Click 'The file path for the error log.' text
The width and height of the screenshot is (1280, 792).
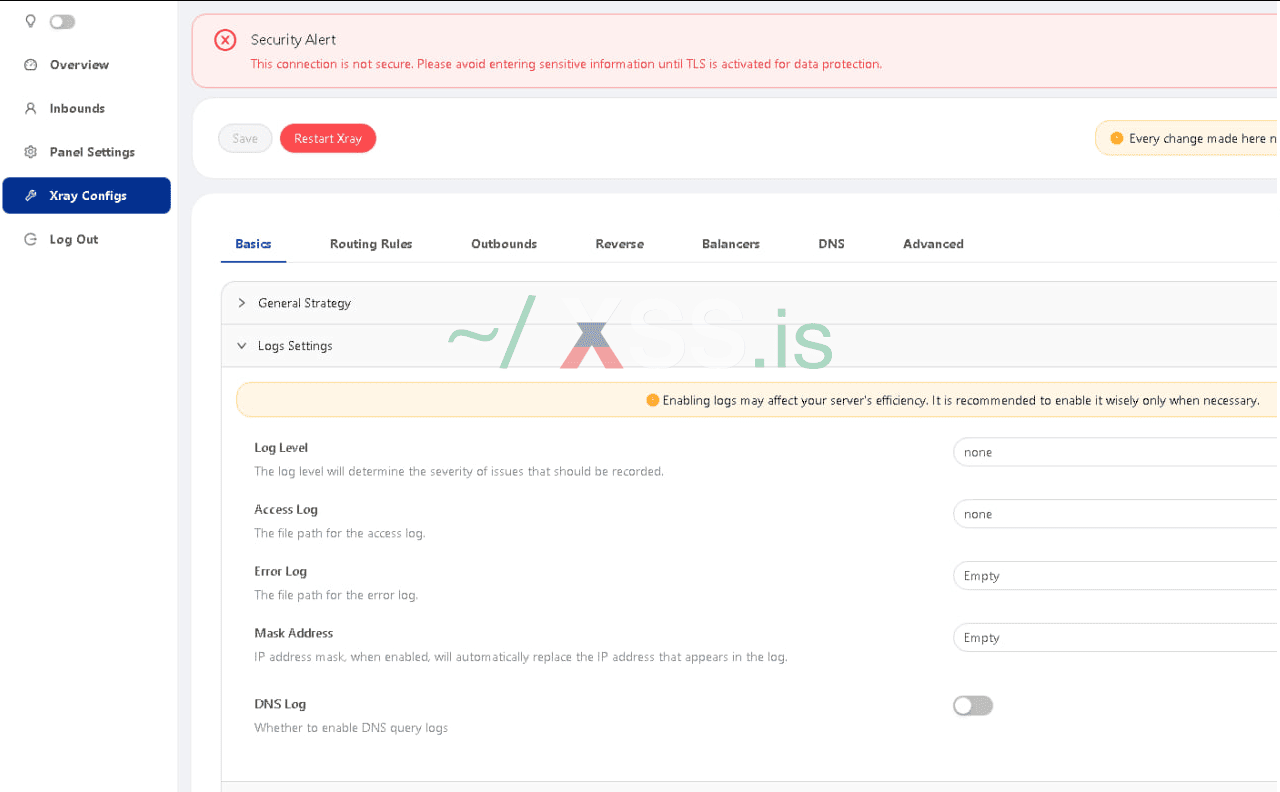tap(336, 596)
